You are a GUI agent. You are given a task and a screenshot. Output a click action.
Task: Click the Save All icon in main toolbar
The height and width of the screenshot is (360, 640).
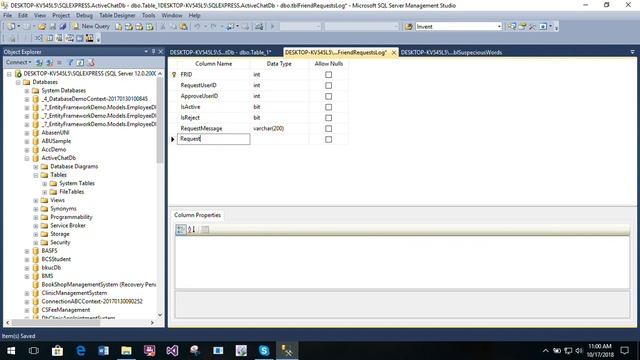(x=62, y=27)
